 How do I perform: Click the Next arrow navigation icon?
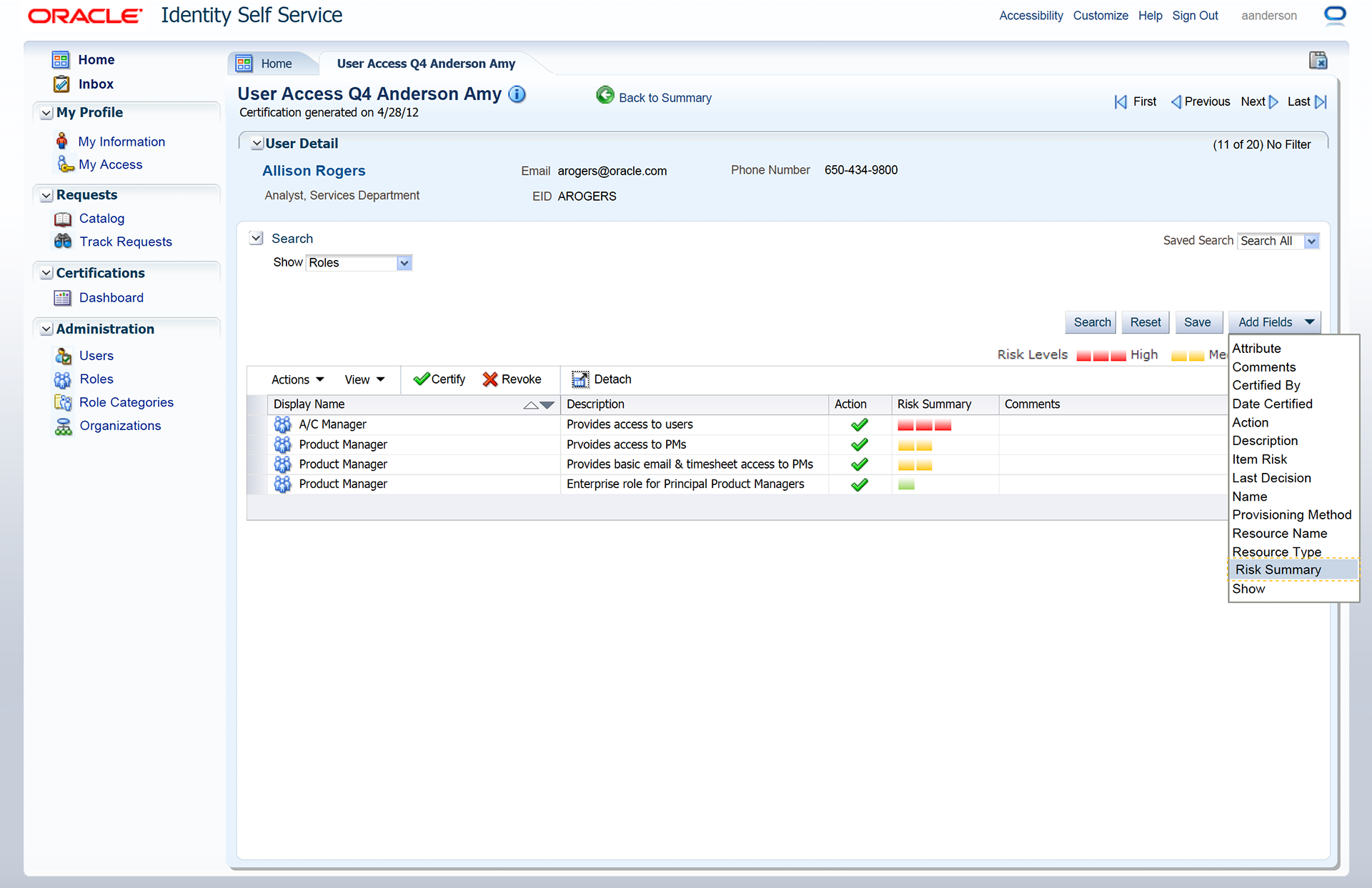click(1273, 102)
